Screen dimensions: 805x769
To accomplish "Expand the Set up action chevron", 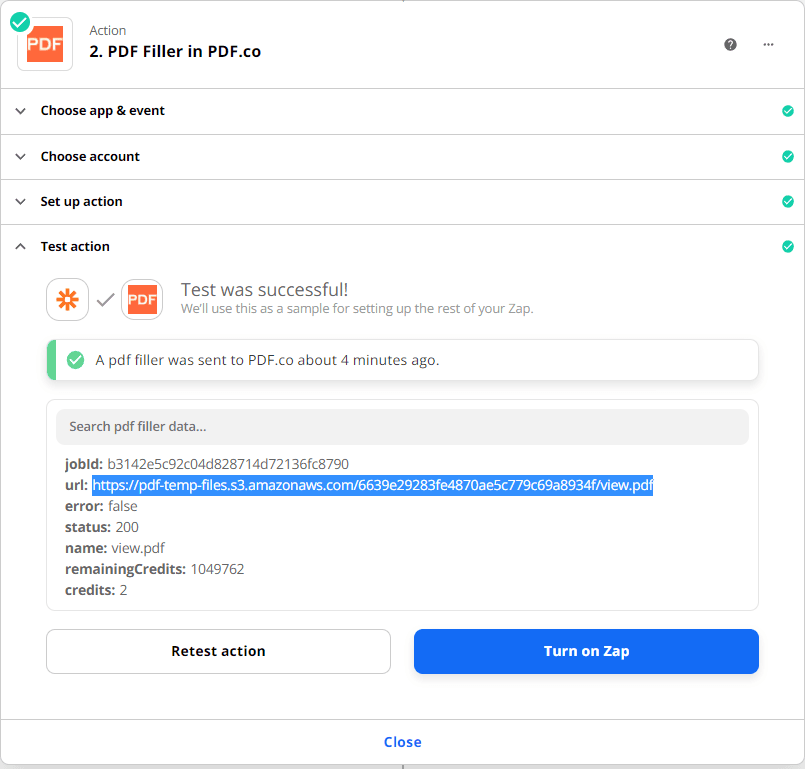I will coord(20,202).
